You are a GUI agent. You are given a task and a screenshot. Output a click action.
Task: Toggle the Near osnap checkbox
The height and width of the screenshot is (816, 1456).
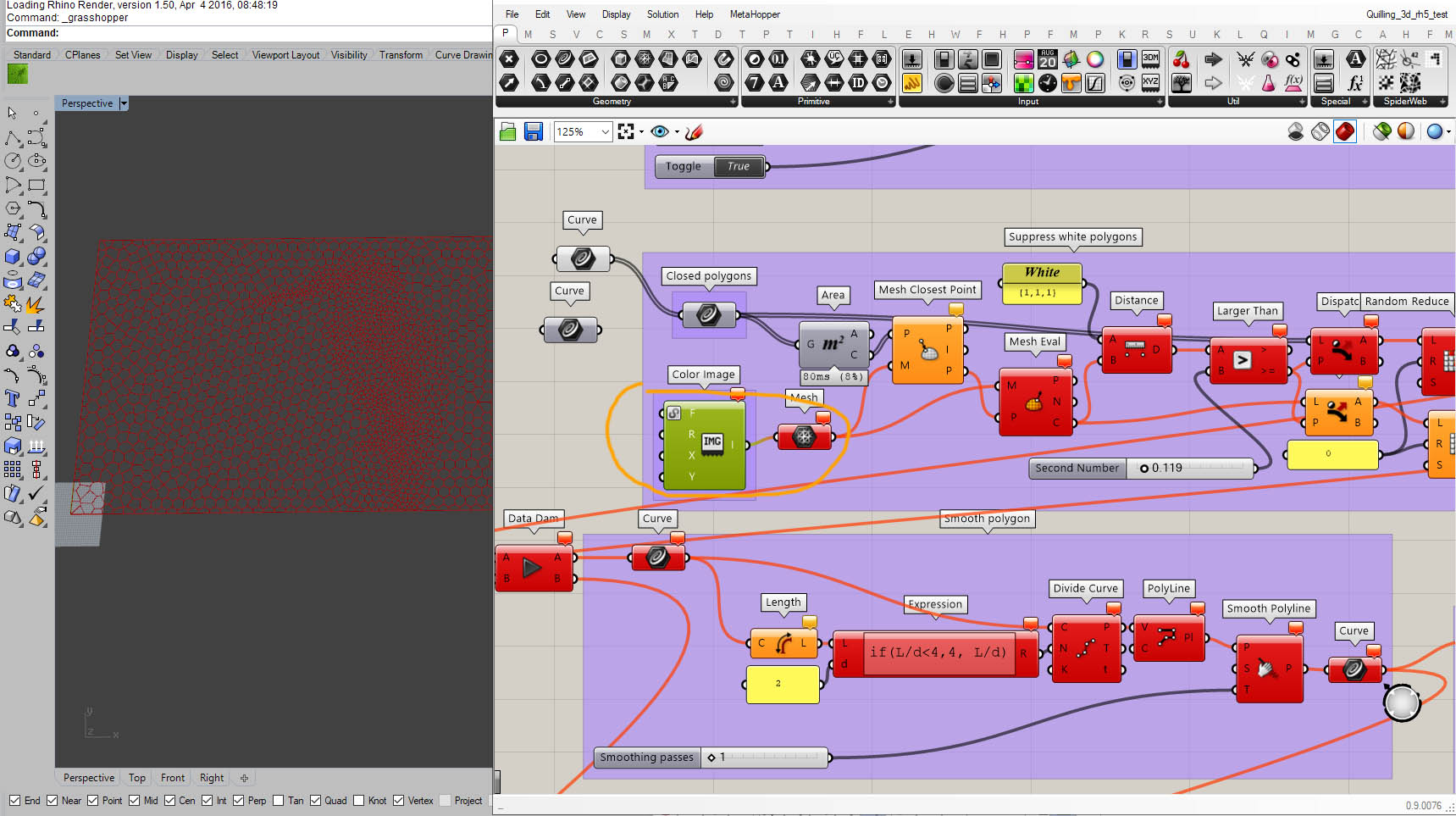coord(53,801)
